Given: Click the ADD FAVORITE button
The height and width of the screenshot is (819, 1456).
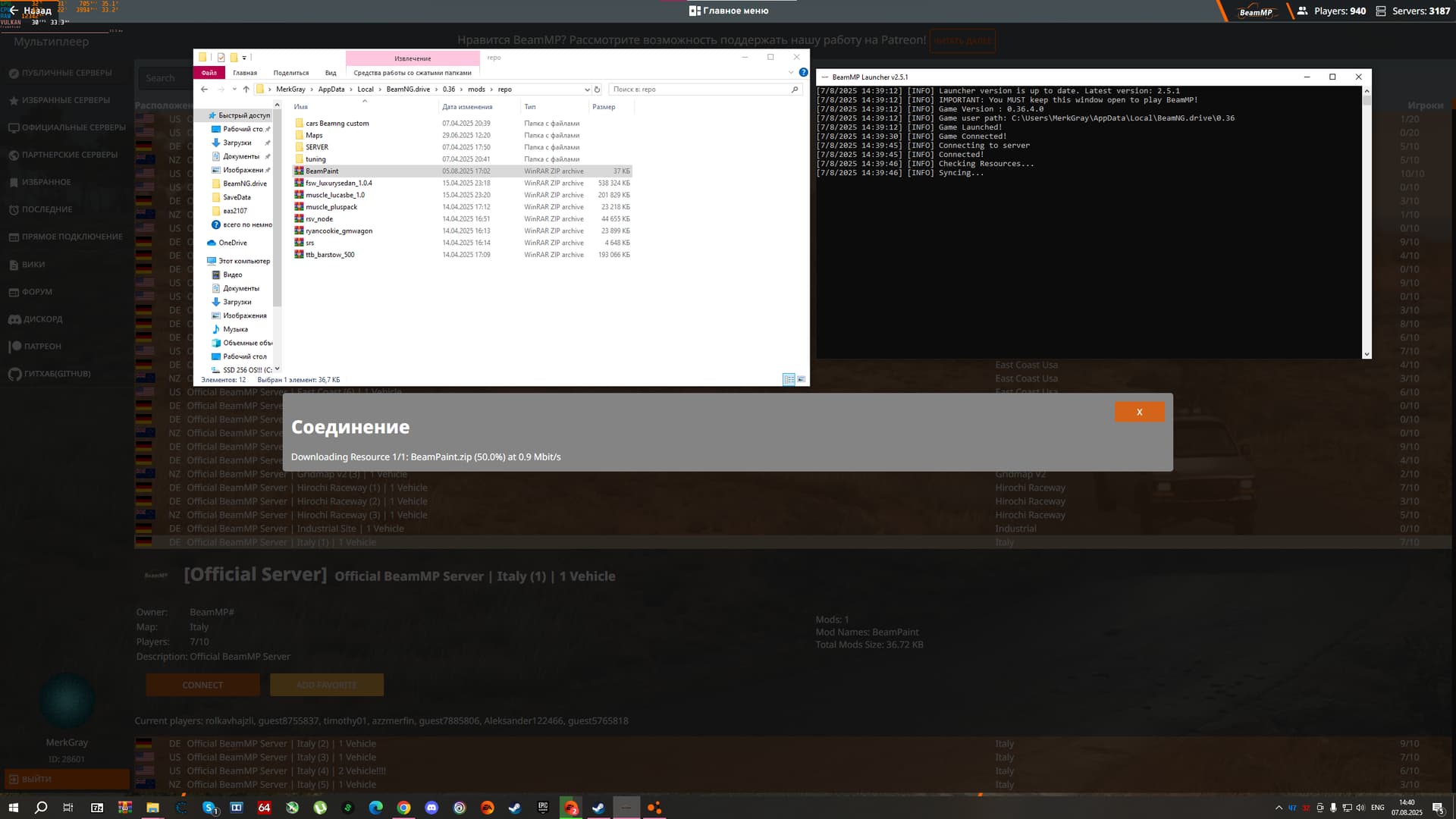Looking at the screenshot, I should tap(327, 685).
